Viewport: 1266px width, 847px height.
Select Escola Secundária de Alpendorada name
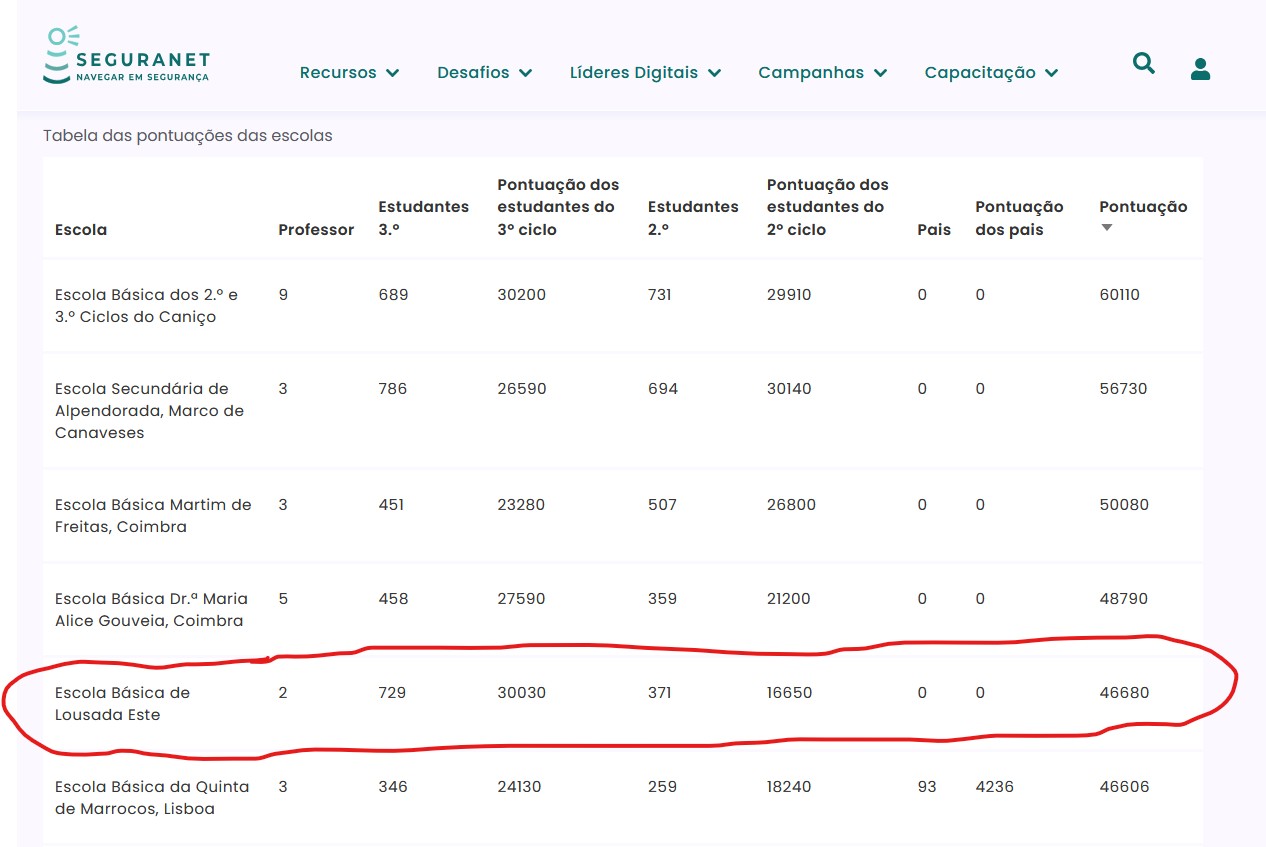coord(149,411)
